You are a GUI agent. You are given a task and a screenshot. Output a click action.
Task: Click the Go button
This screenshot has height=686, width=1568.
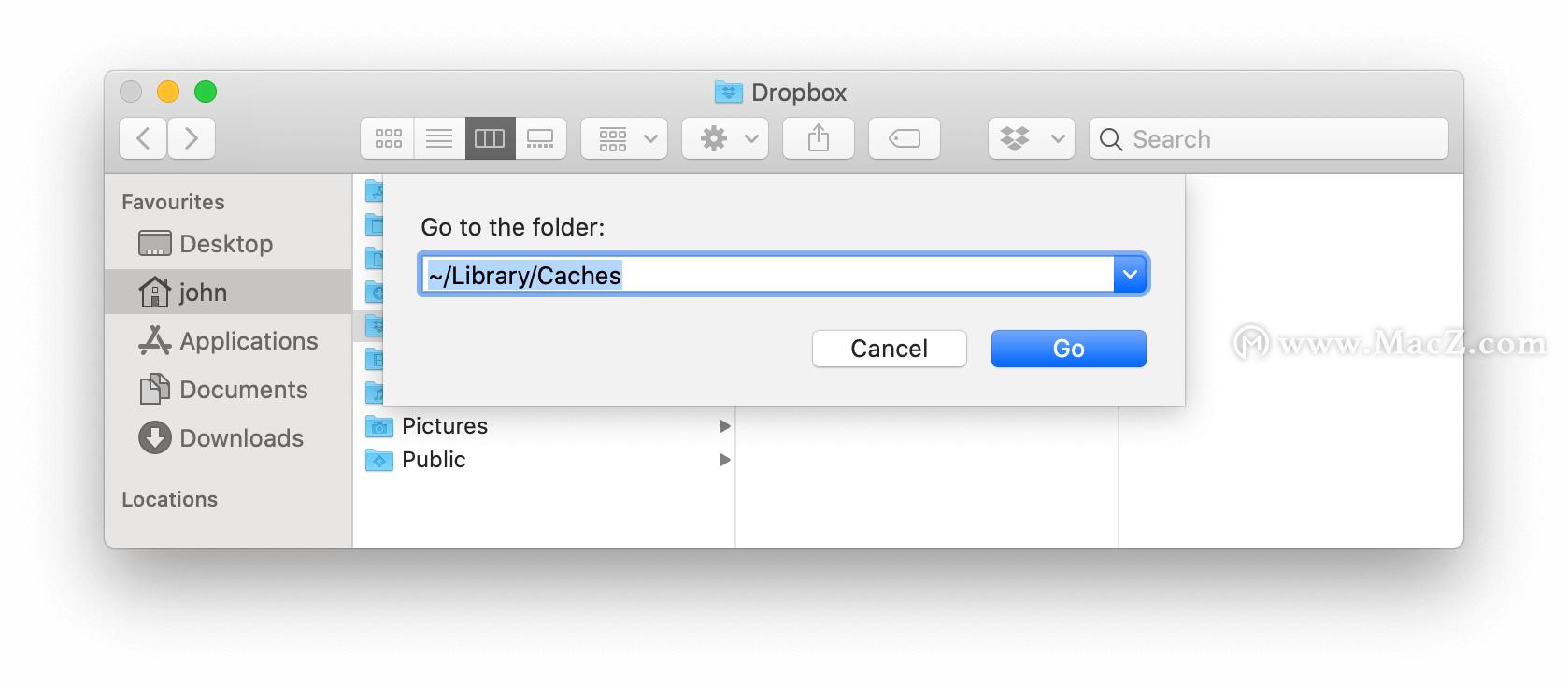1068,349
